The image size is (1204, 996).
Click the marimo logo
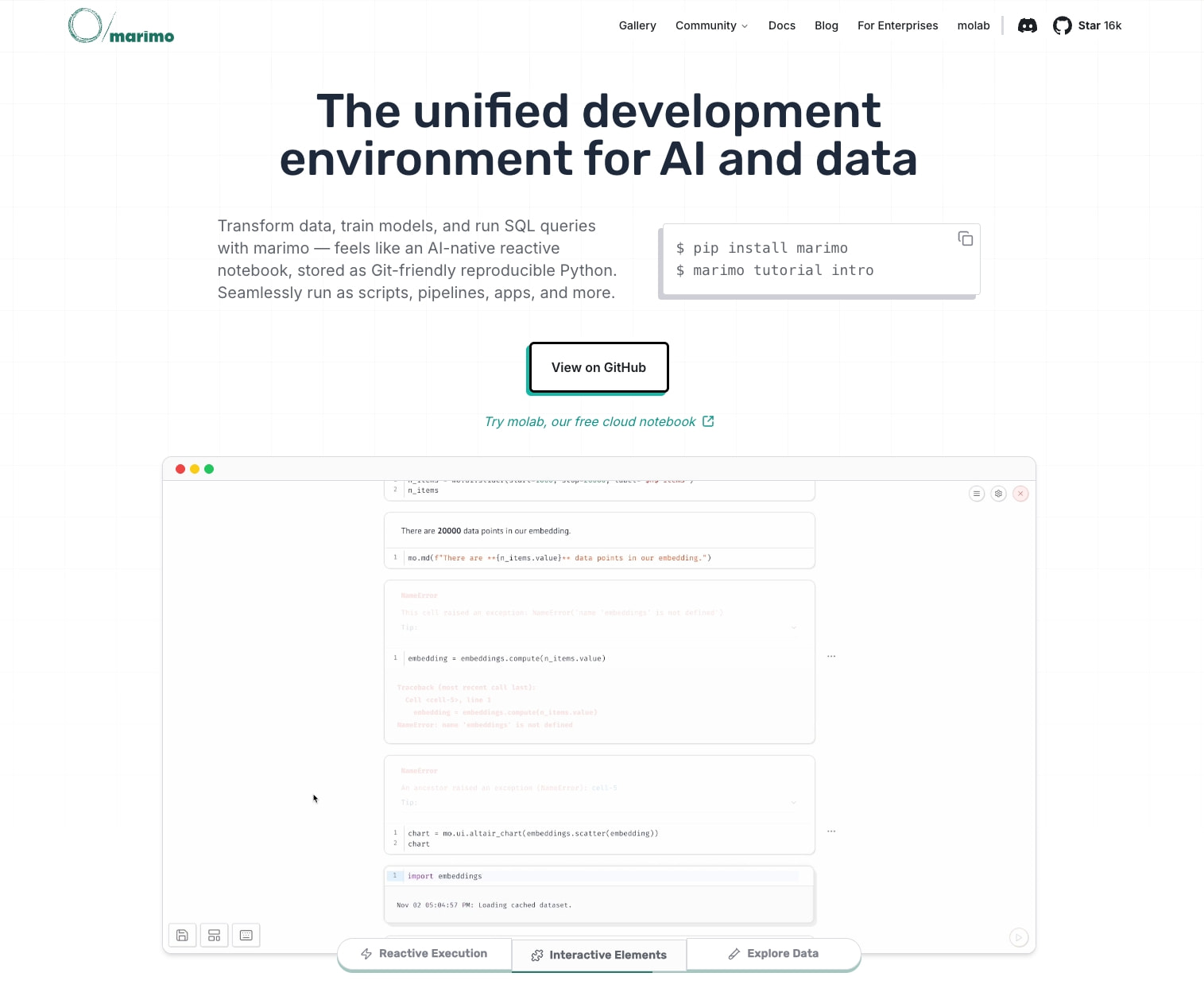121,25
